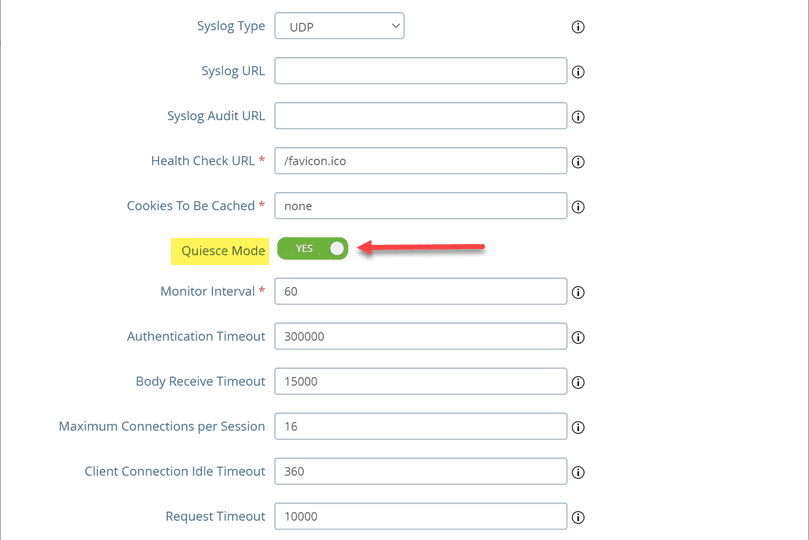The height and width of the screenshot is (540, 809).
Task: View info about Body Receive Timeout
Action: pos(578,383)
